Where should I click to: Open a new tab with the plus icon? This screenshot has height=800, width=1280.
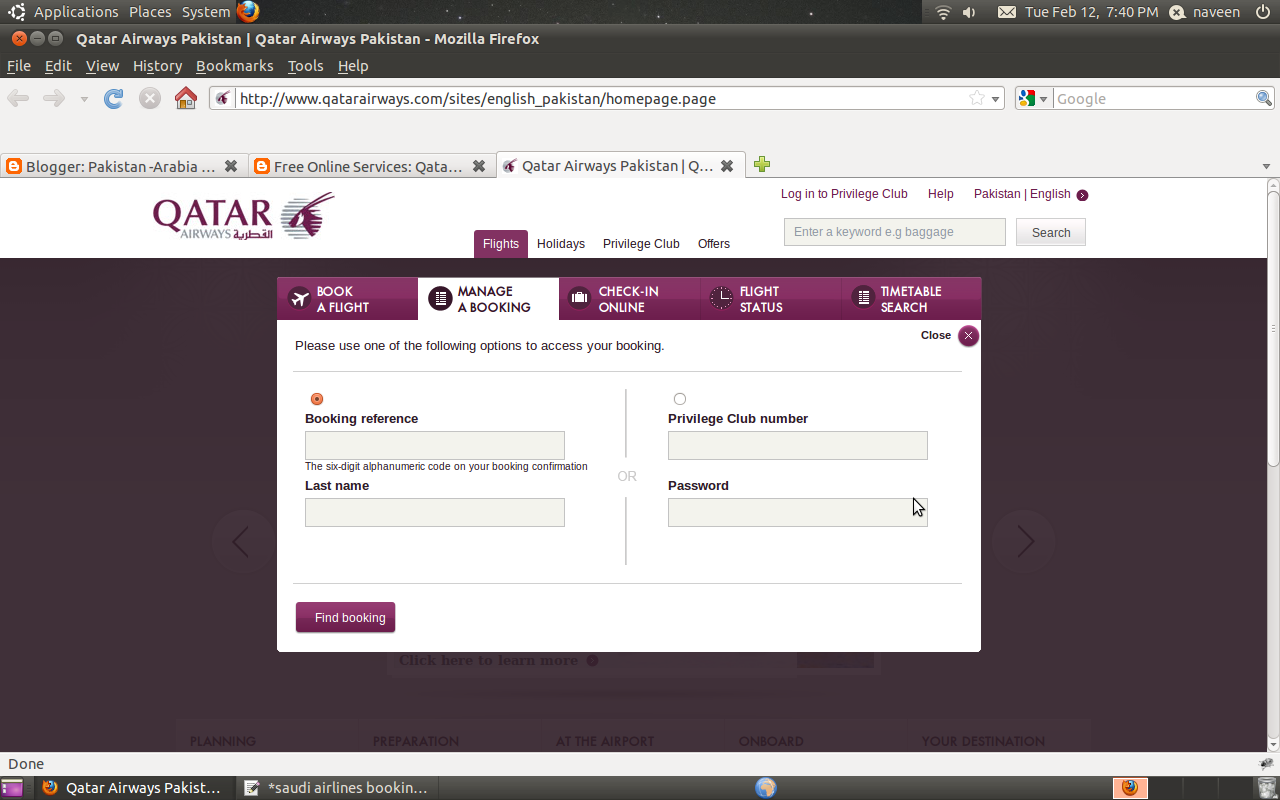coord(762,165)
